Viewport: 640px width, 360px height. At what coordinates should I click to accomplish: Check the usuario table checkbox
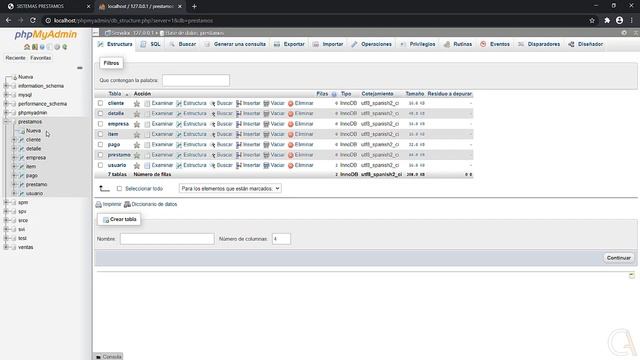[x=100, y=165]
